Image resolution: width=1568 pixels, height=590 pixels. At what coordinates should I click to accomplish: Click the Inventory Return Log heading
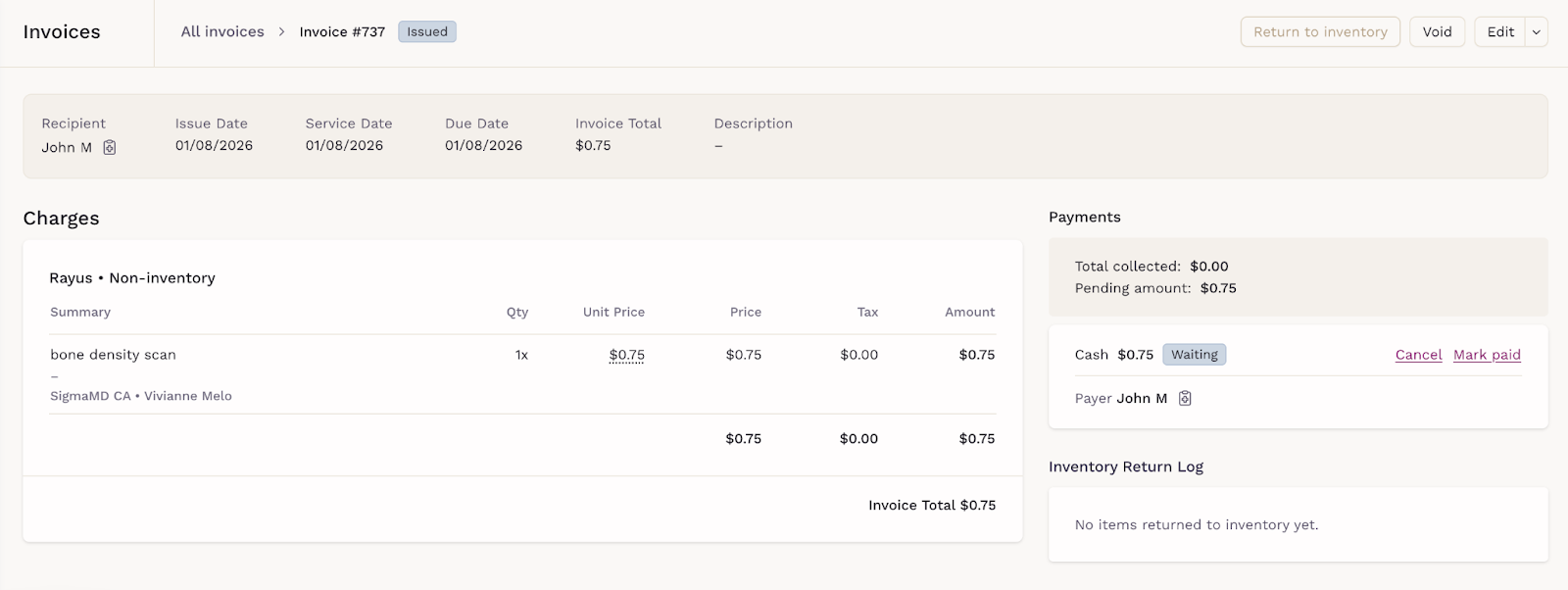point(1126,467)
